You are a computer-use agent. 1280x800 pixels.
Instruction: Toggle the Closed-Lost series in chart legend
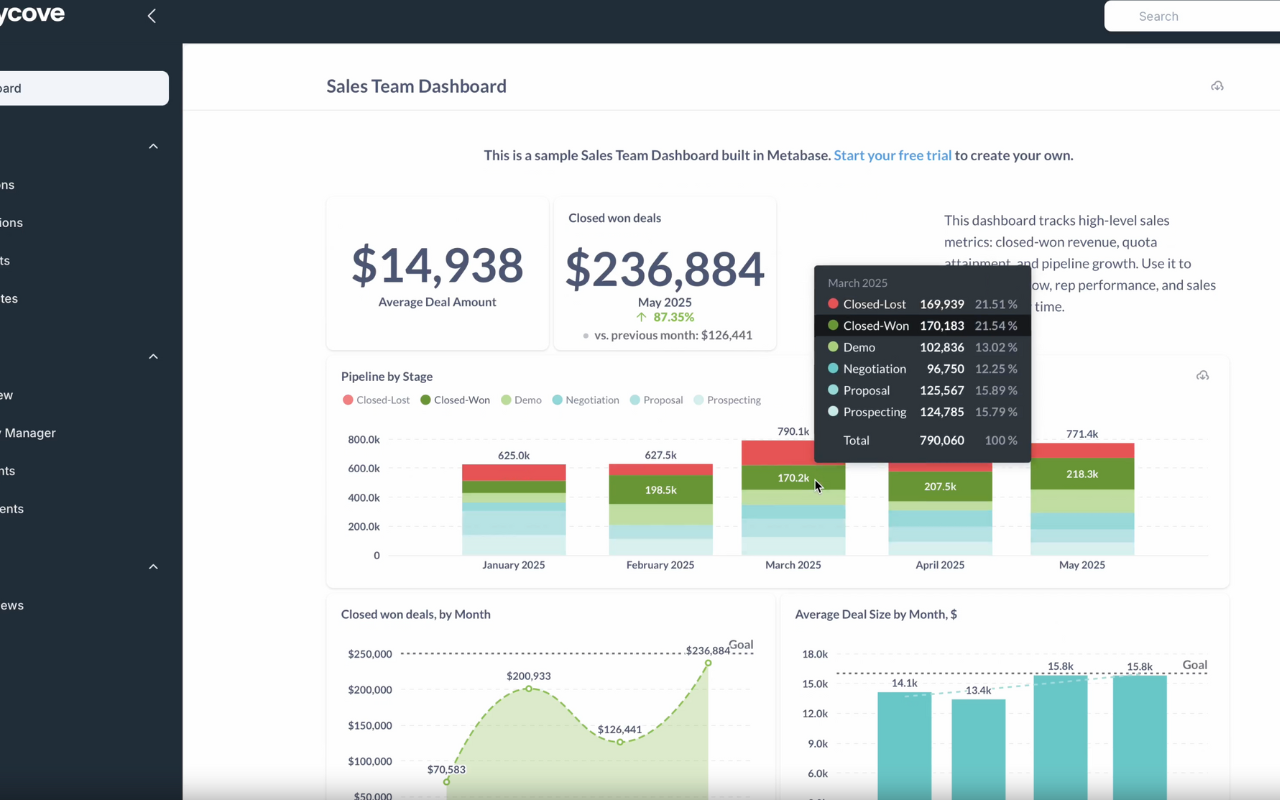point(376,400)
